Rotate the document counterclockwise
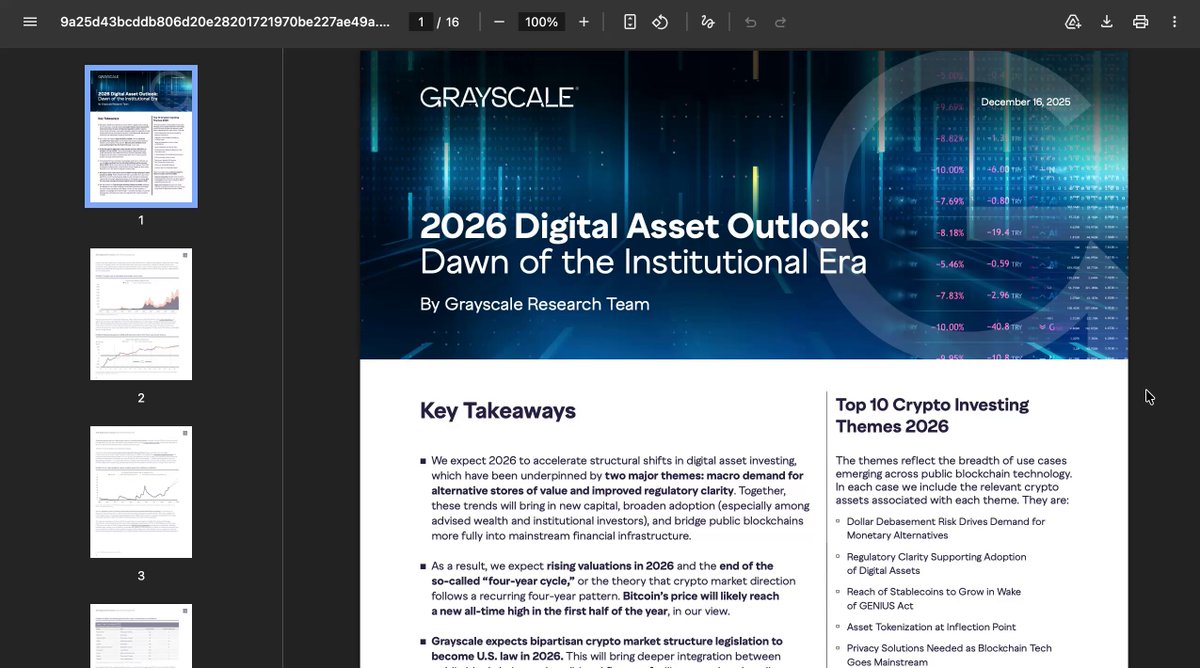 660,22
